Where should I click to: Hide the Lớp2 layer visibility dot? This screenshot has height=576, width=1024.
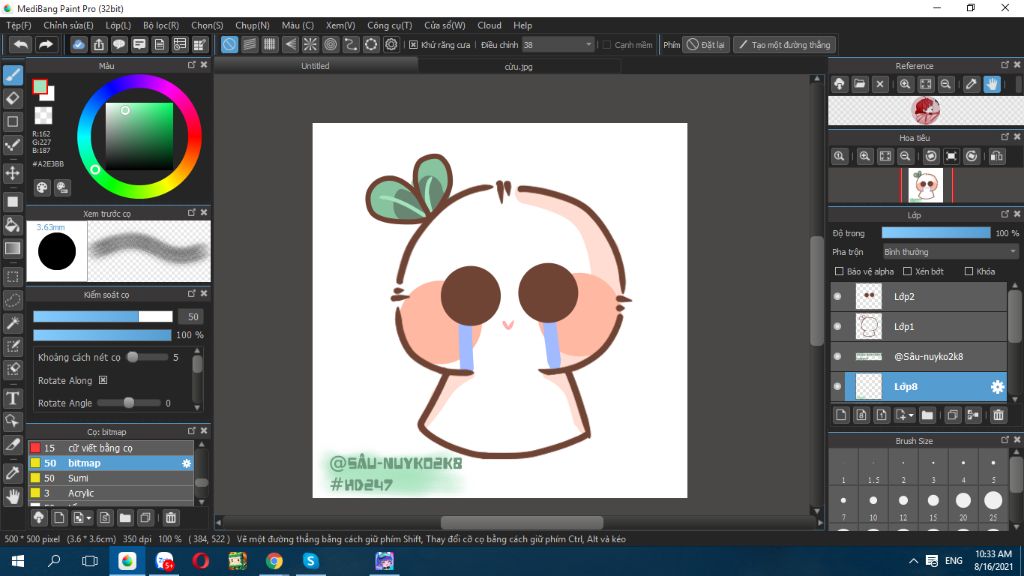click(838, 297)
